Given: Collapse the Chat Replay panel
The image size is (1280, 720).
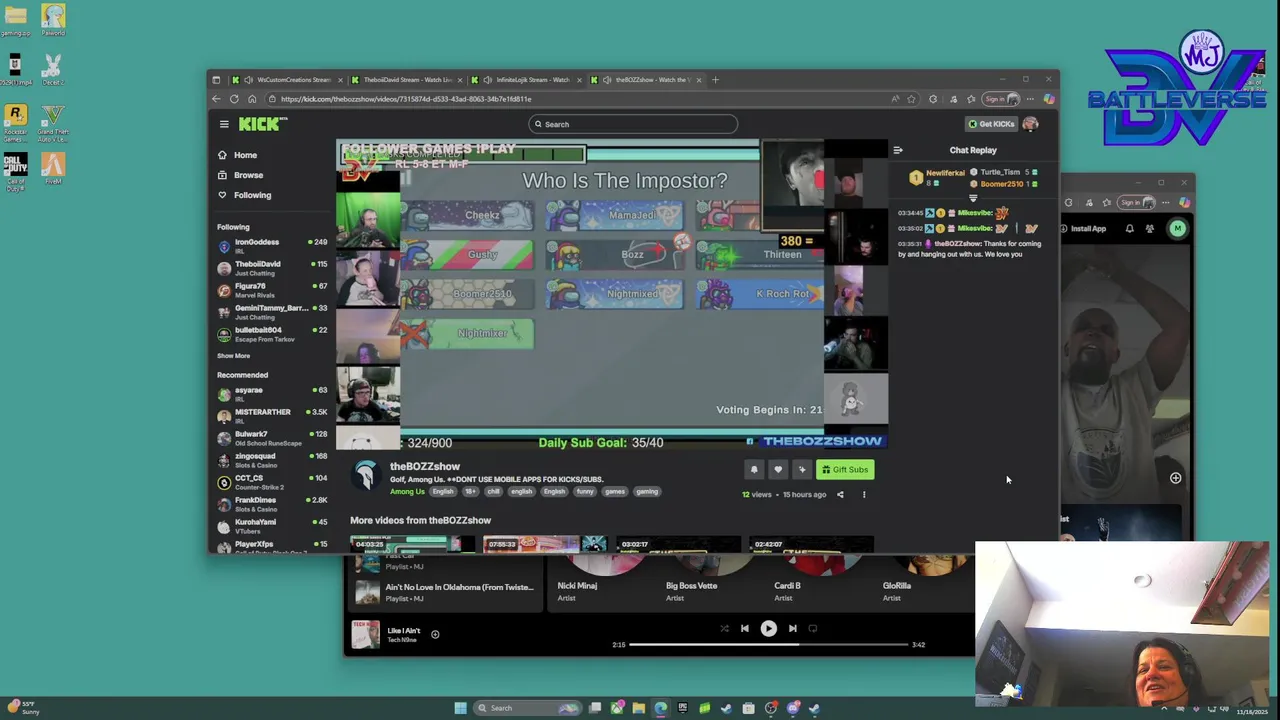Looking at the screenshot, I should [898, 150].
